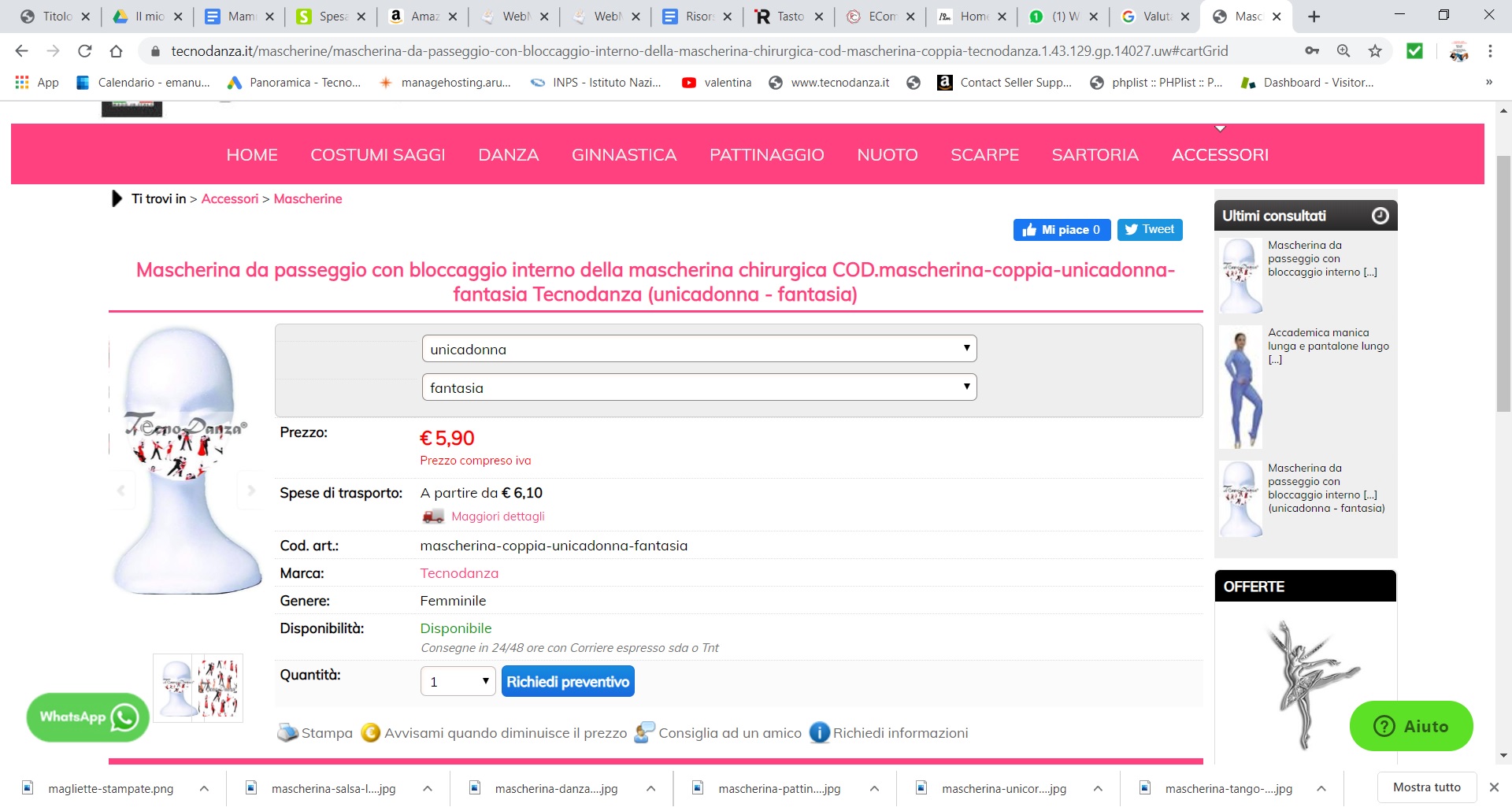This screenshot has height=811, width=1512.
Task: Click the Tweet button
Action: click(x=1150, y=230)
